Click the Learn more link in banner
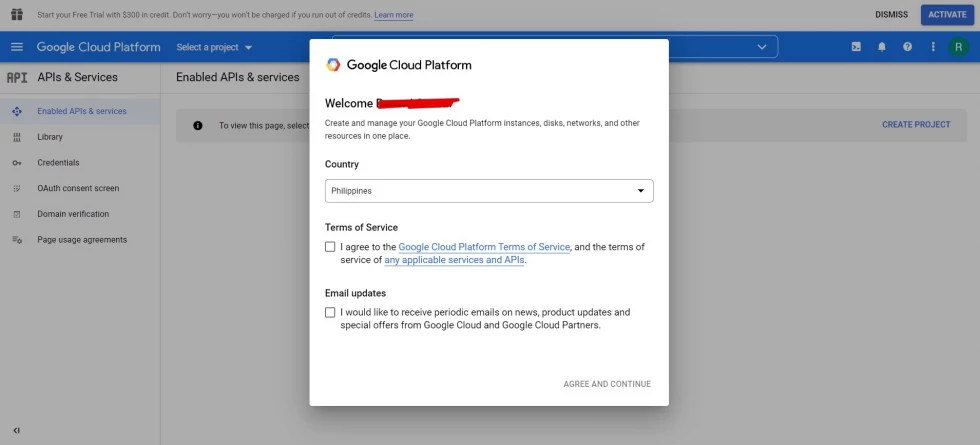 tap(393, 15)
